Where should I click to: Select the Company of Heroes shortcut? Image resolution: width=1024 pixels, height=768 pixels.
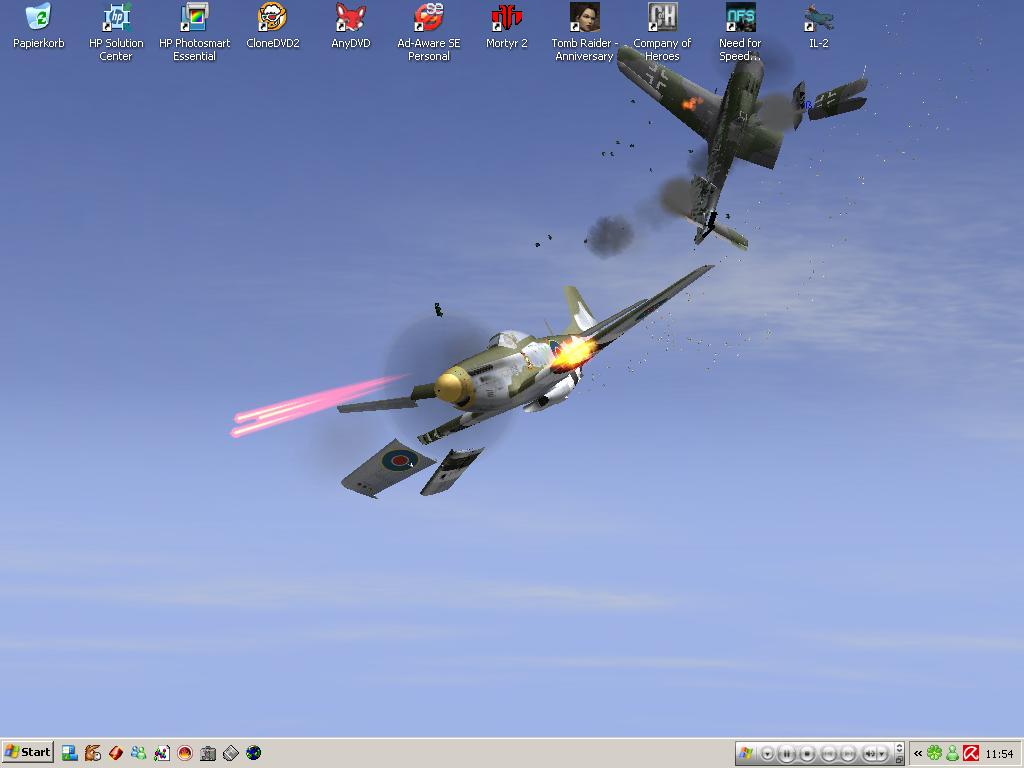662,33
